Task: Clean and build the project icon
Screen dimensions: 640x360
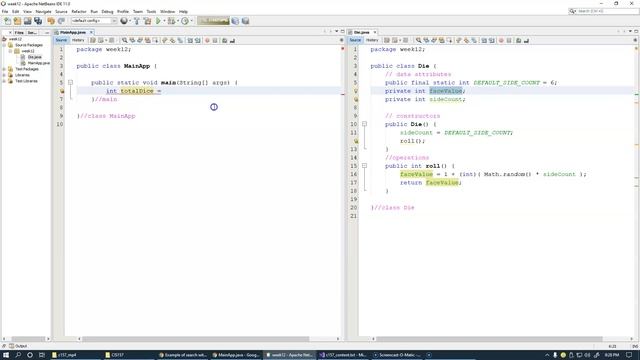Action: tap(147, 21)
